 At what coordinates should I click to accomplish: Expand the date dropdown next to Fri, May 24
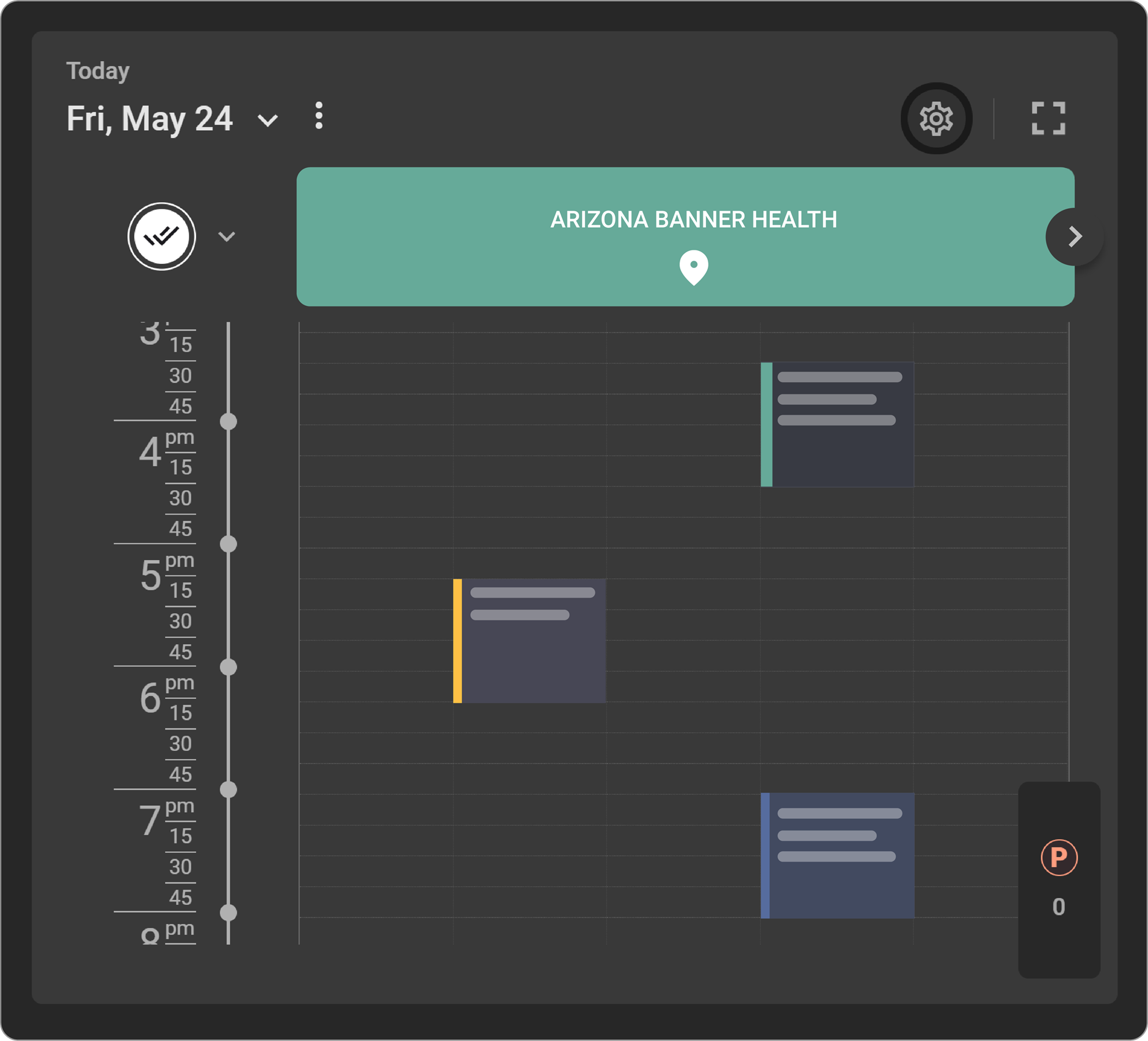(x=267, y=120)
